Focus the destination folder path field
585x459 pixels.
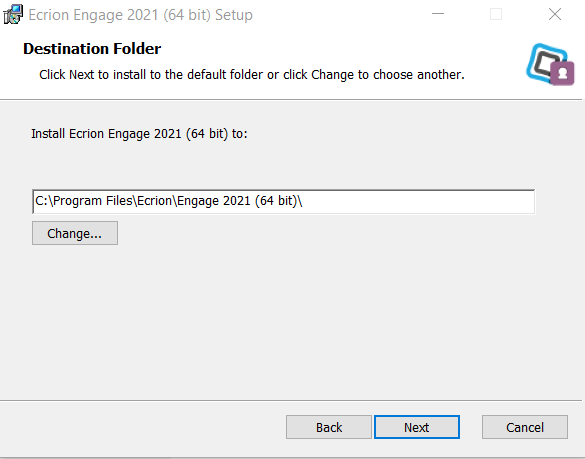(x=284, y=202)
